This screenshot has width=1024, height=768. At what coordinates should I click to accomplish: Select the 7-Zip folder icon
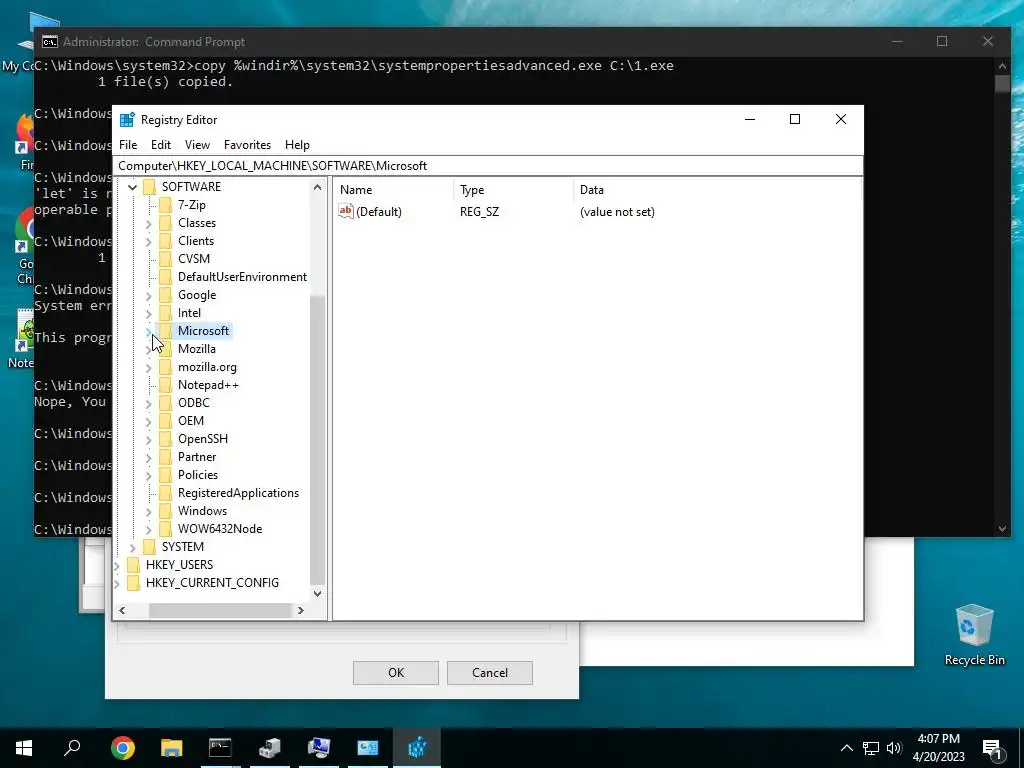coord(166,205)
